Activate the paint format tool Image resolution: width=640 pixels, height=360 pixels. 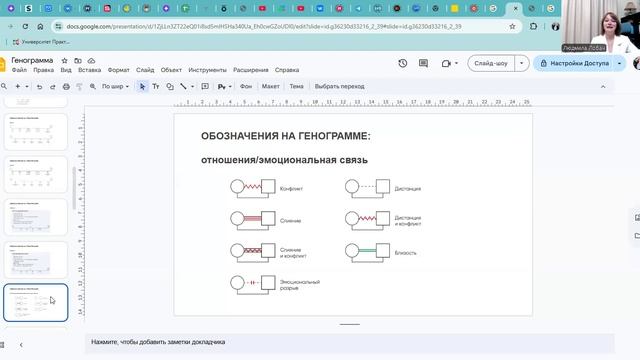[79, 87]
